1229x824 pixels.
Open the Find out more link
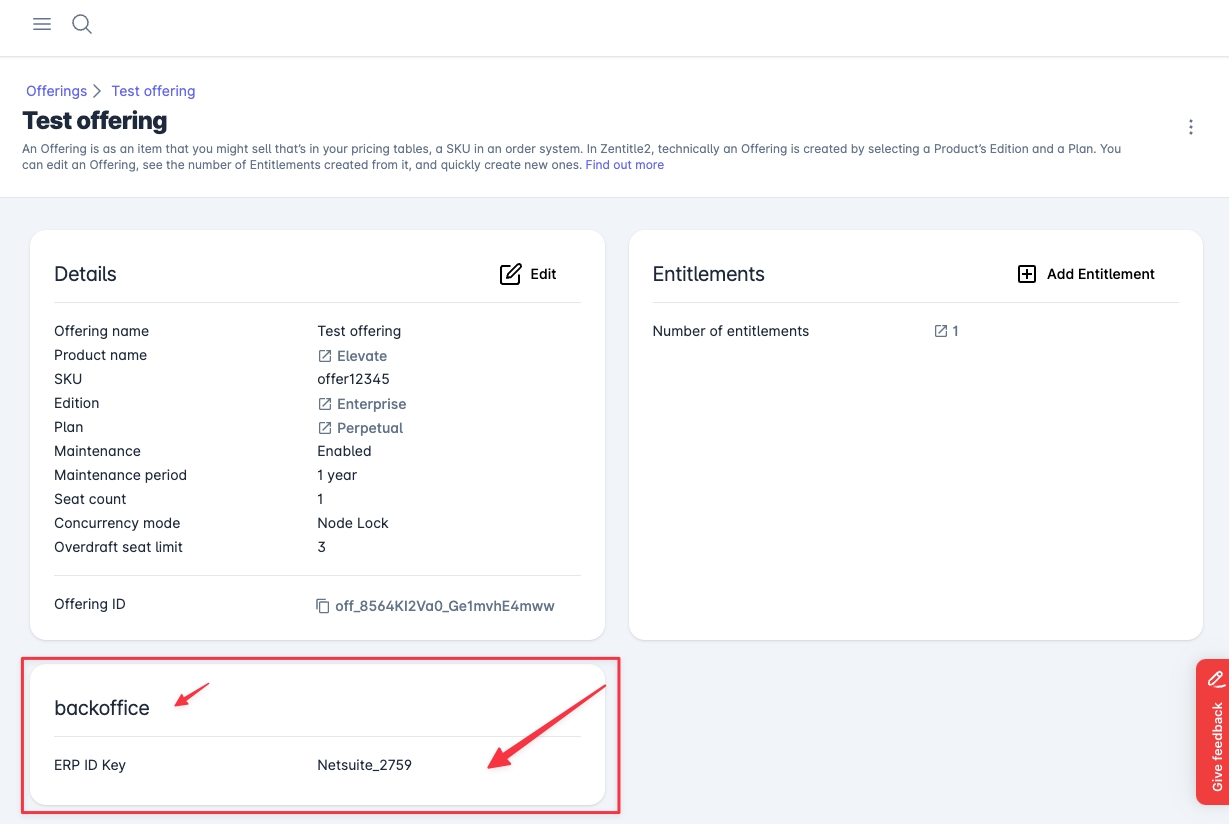pos(624,165)
